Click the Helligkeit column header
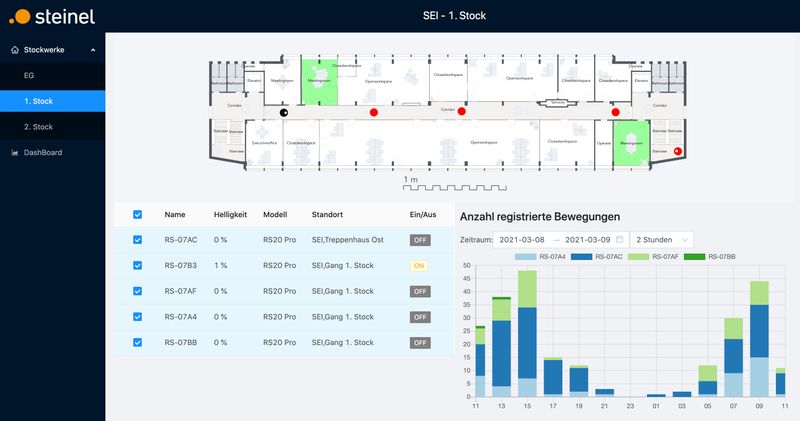Viewport: 800px width, 421px height. [x=230, y=215]
